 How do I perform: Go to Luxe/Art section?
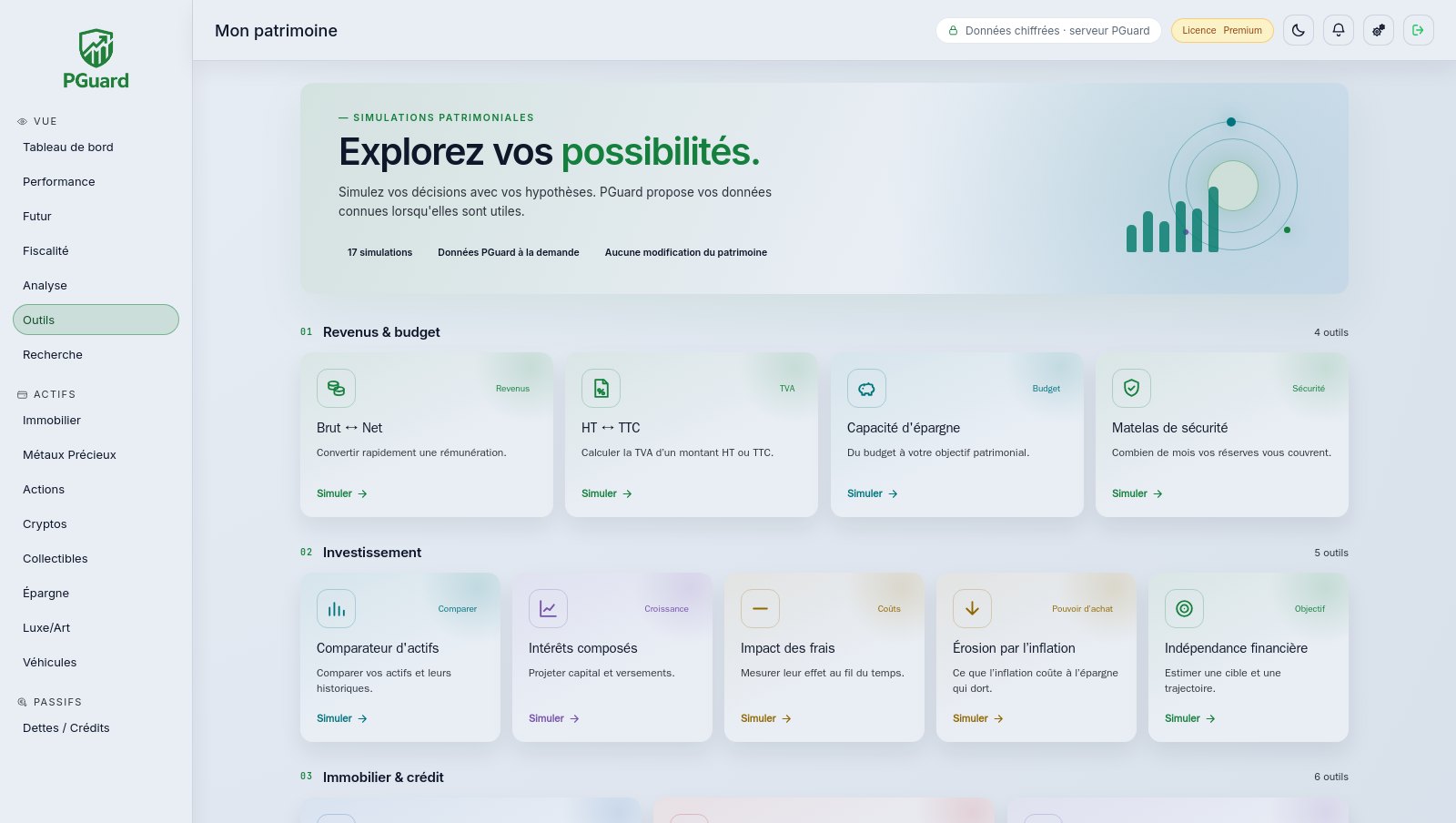click(x=96, y=628)
